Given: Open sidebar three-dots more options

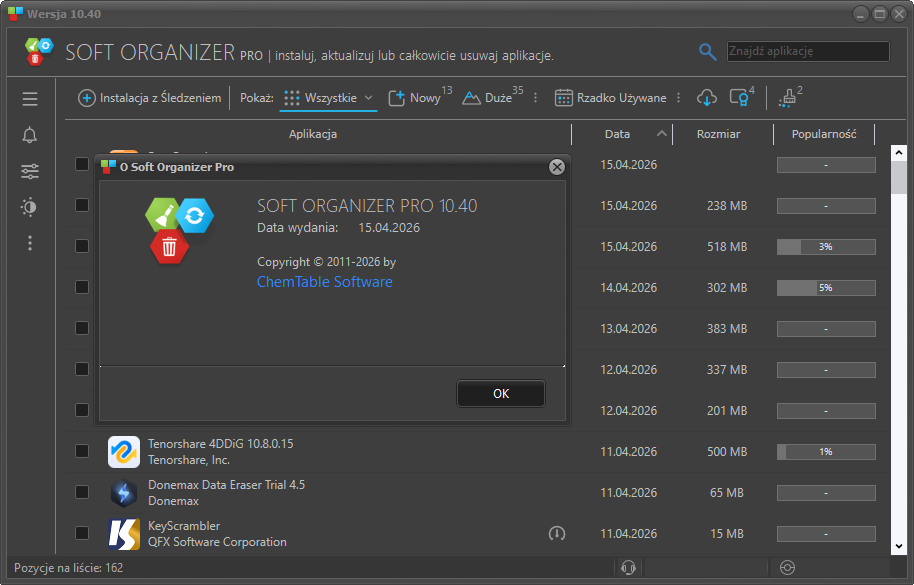Looking at the screenshot, I should [30, 243].
